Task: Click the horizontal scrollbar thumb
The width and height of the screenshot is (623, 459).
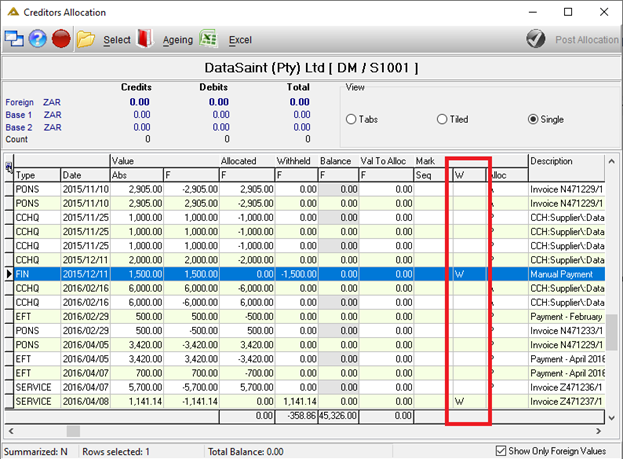Action: pos(73,431)
